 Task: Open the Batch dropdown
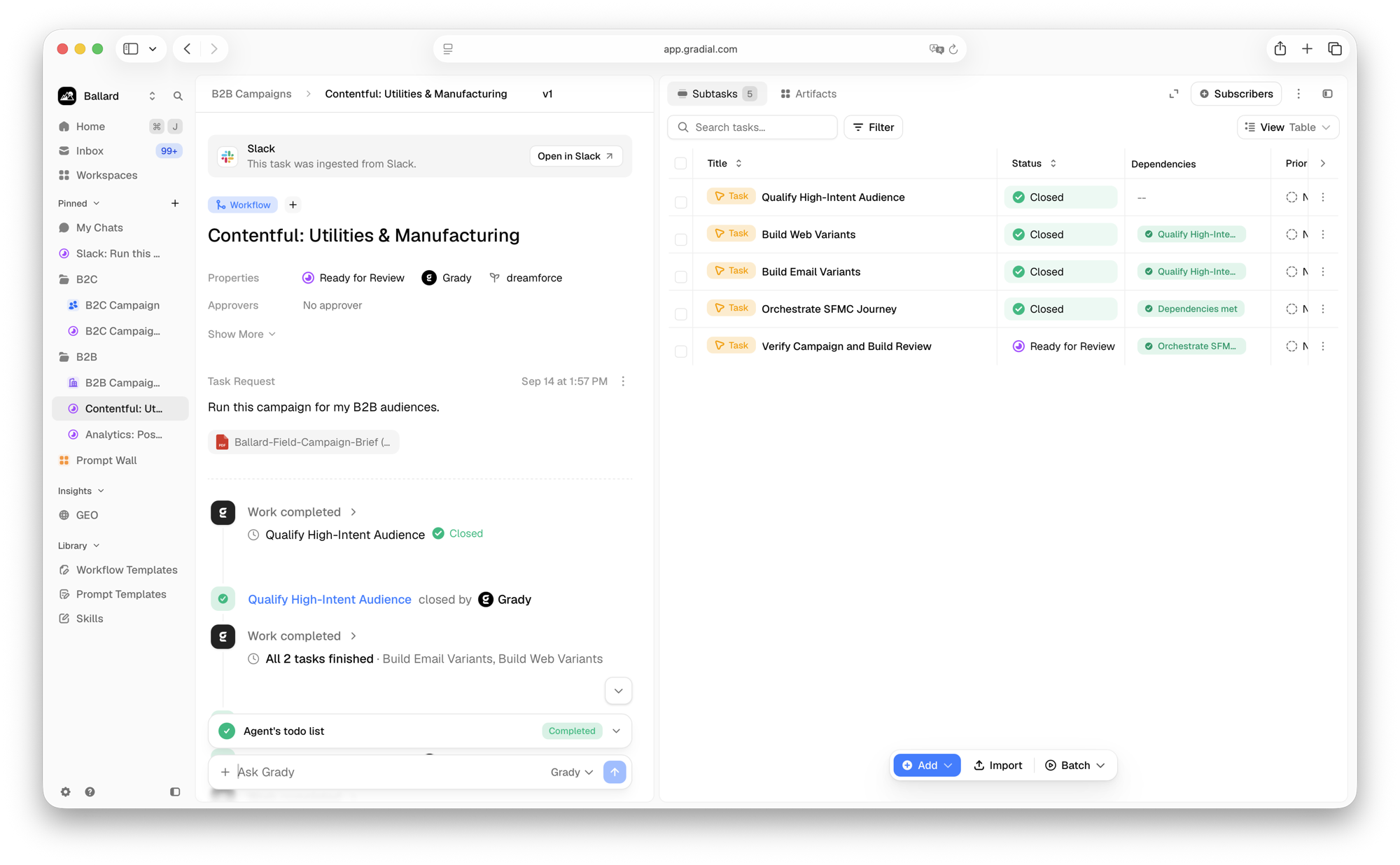pyautogui.click(x=1074, y=765)
